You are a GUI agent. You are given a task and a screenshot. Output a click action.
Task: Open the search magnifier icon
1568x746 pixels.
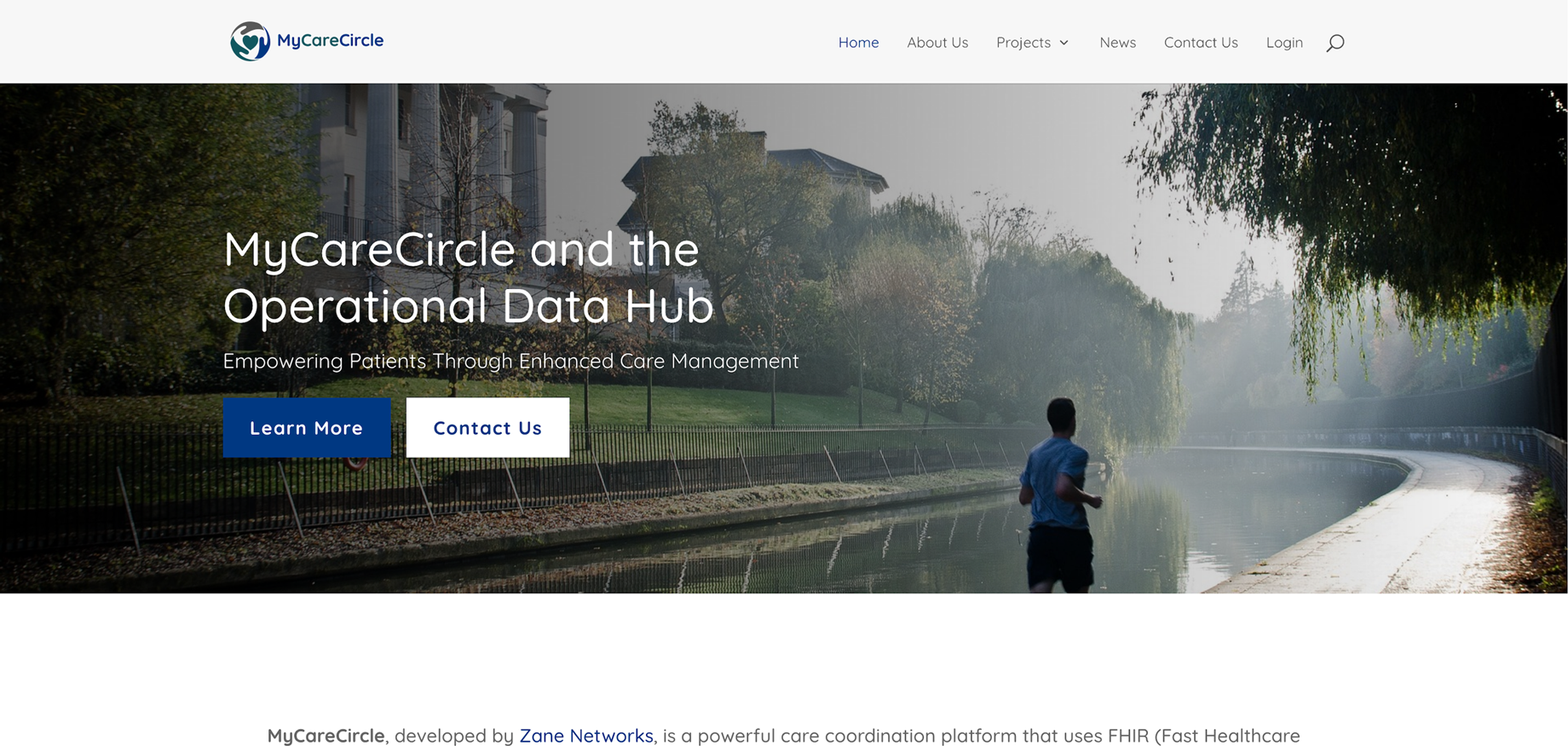(x=1335, y=43)
